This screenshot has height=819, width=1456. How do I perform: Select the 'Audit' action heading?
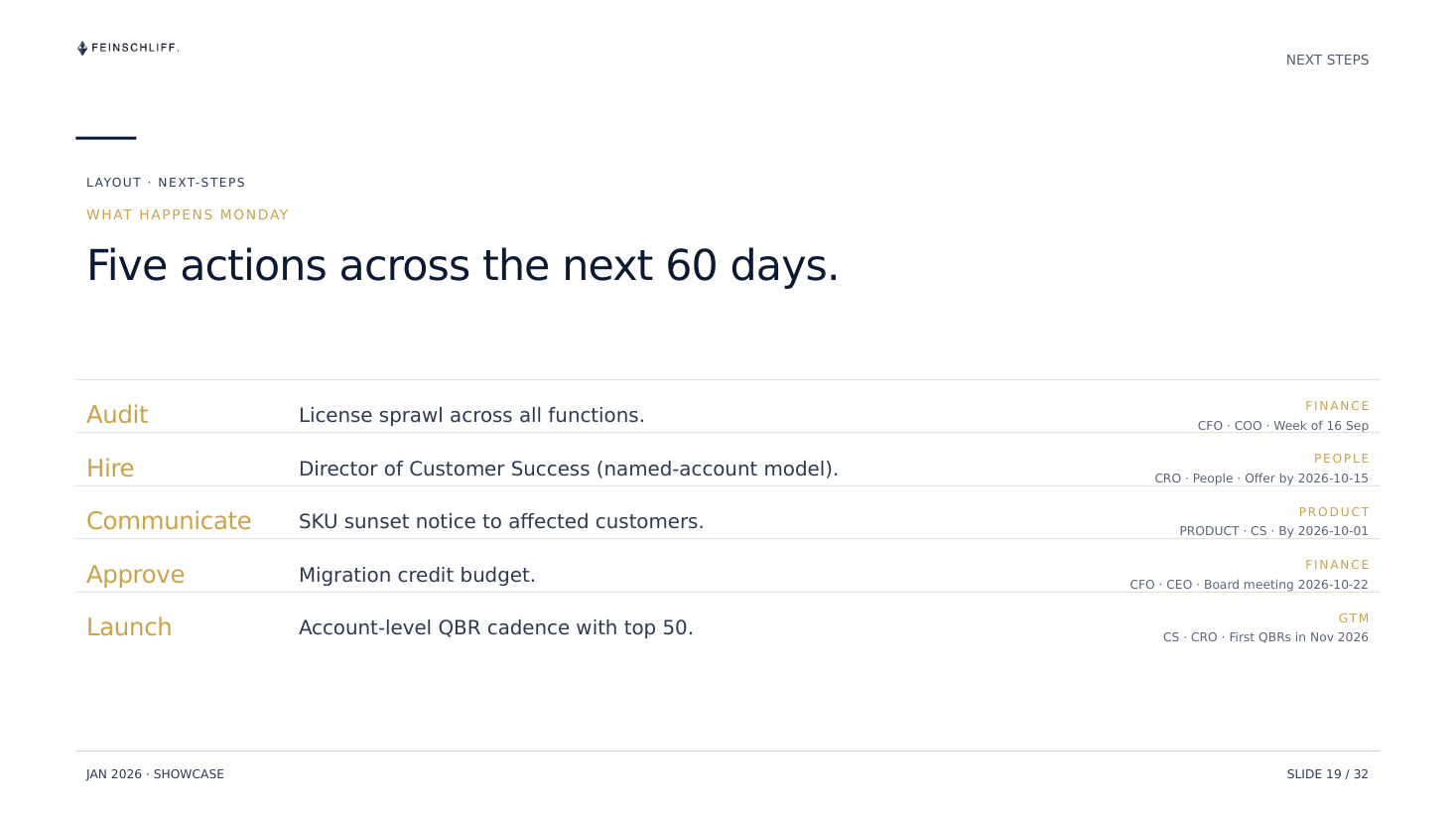tap(117, 415)
